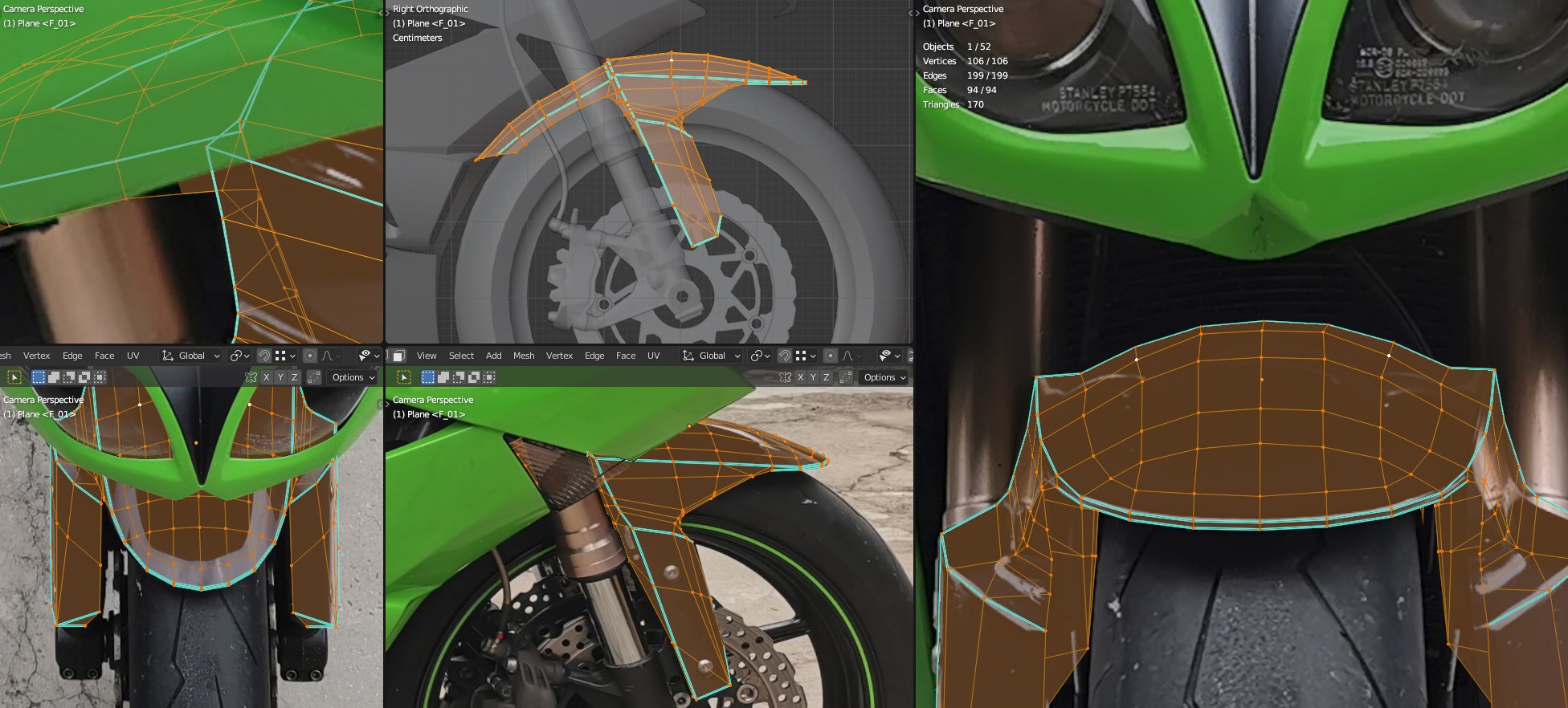Open the Edge menu in the middle header
The width and height of the screenshot is (1568, 708).
pyautogui.click(x=594, y=356)
